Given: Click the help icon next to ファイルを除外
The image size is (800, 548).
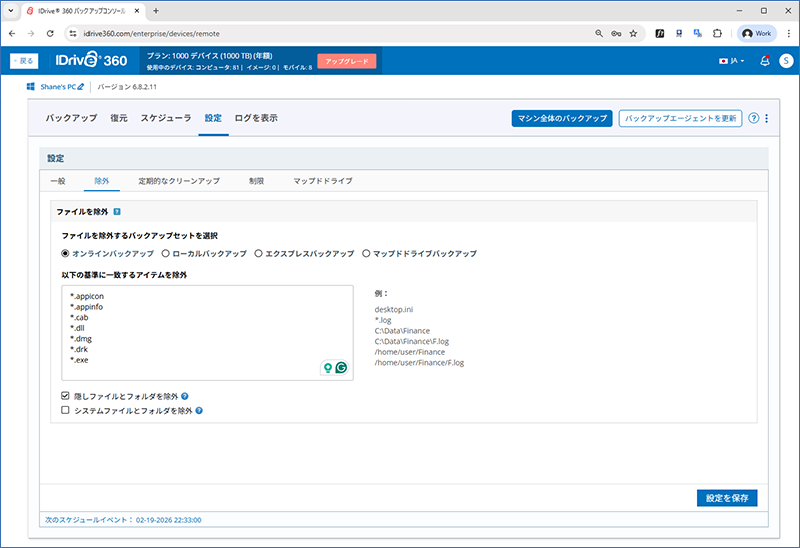Looking at the screenshot, I should (117, 212).
